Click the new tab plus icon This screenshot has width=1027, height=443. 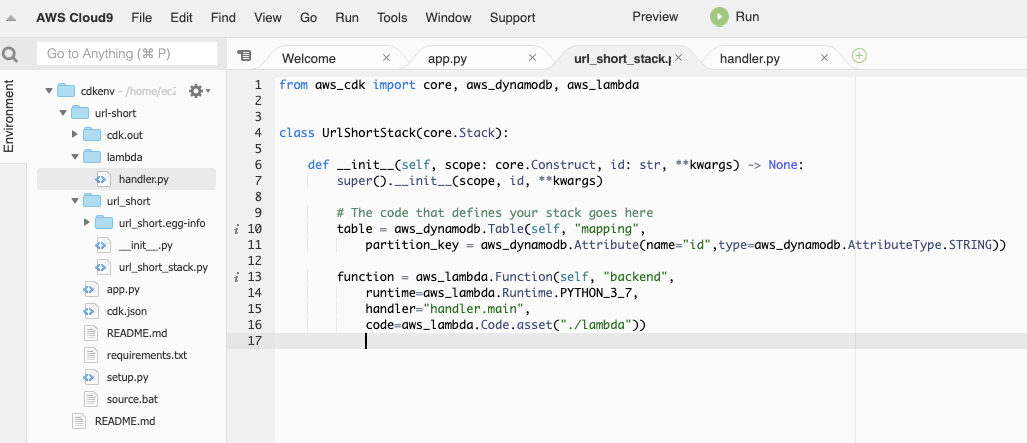point(859,56)
